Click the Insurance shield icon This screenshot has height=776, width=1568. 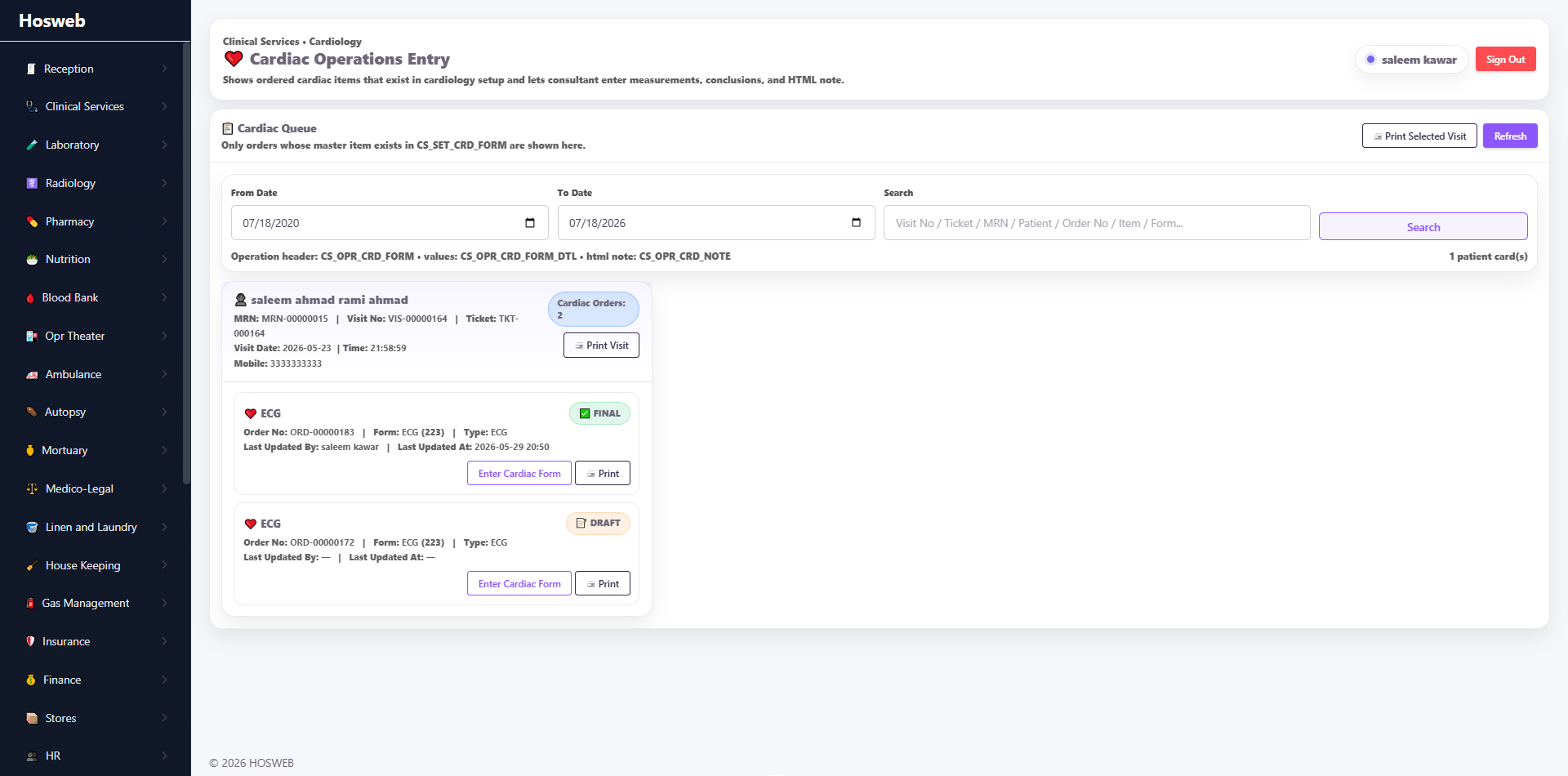pyautogui.click(x=30, y=641)
